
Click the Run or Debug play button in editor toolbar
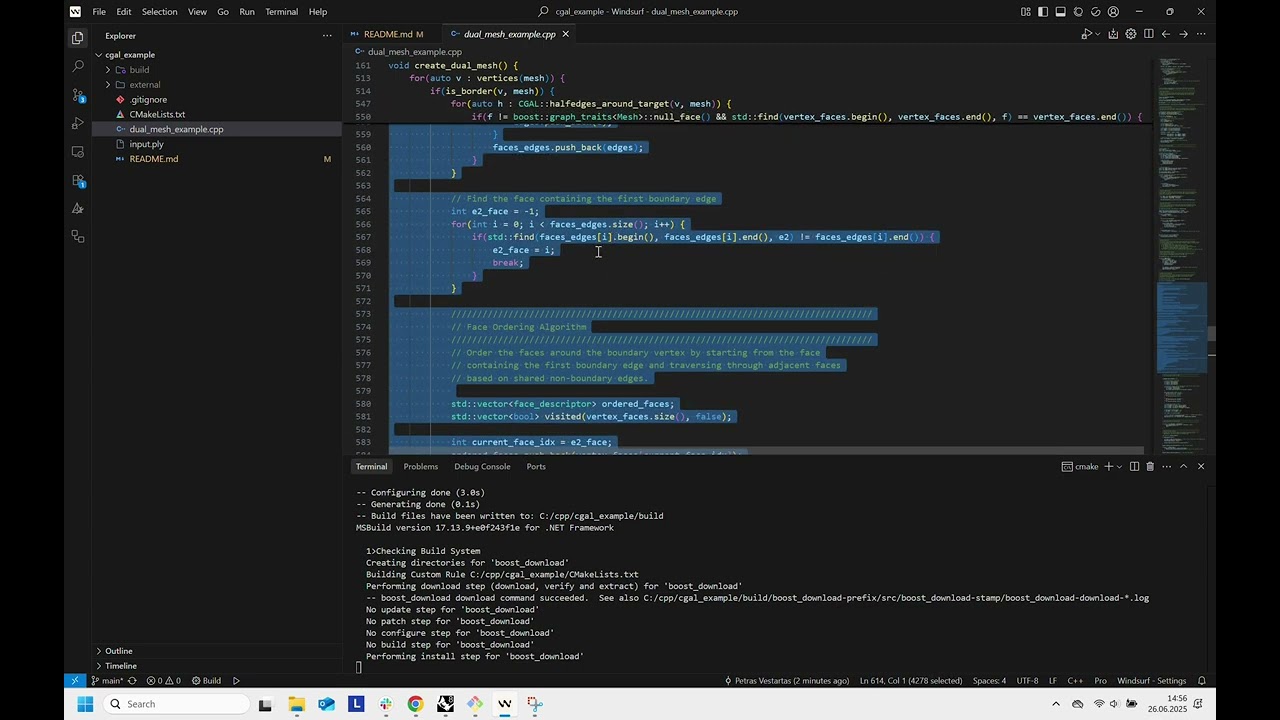pos(1086,34)
